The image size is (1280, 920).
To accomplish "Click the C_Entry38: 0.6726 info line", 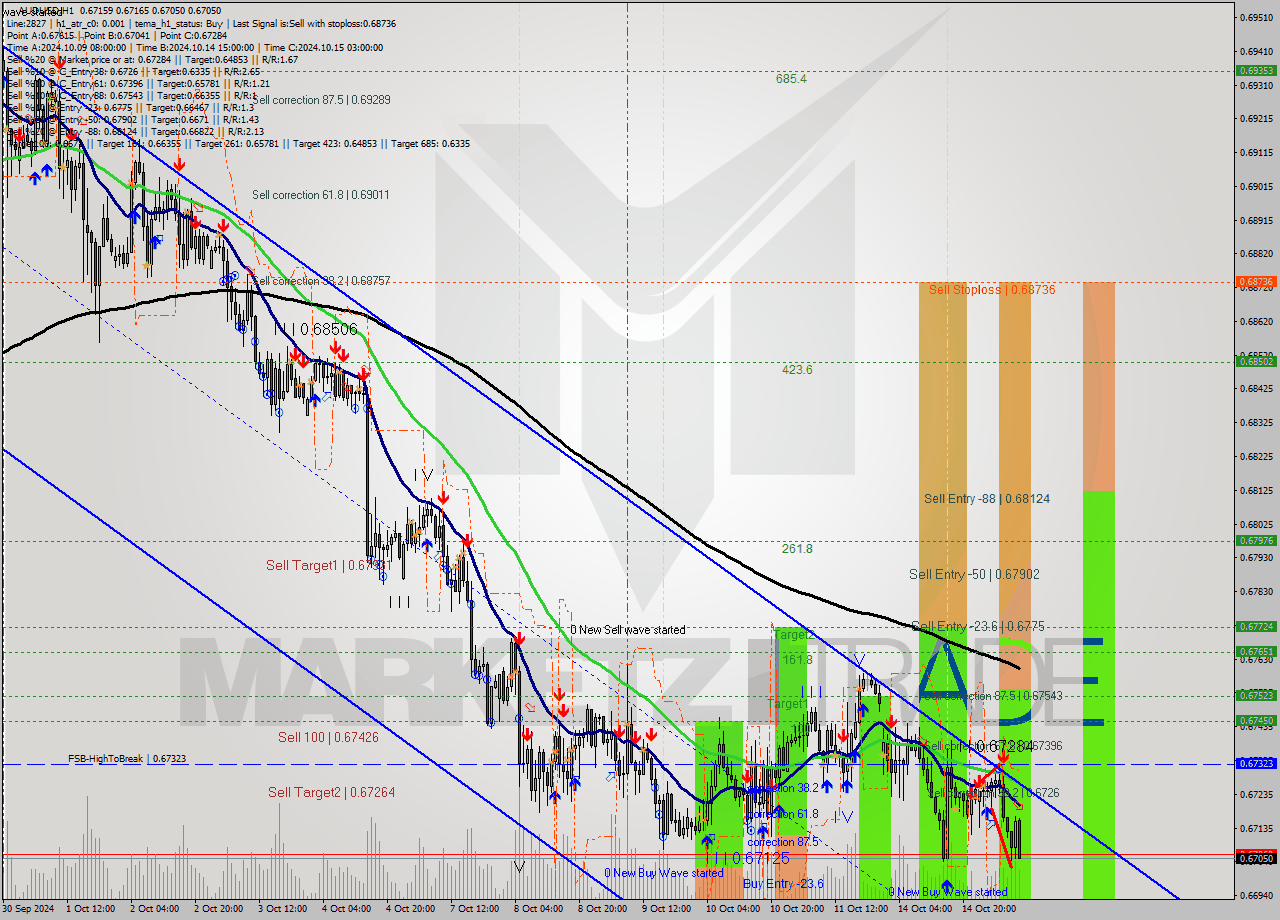I will [x=133, y=71].
